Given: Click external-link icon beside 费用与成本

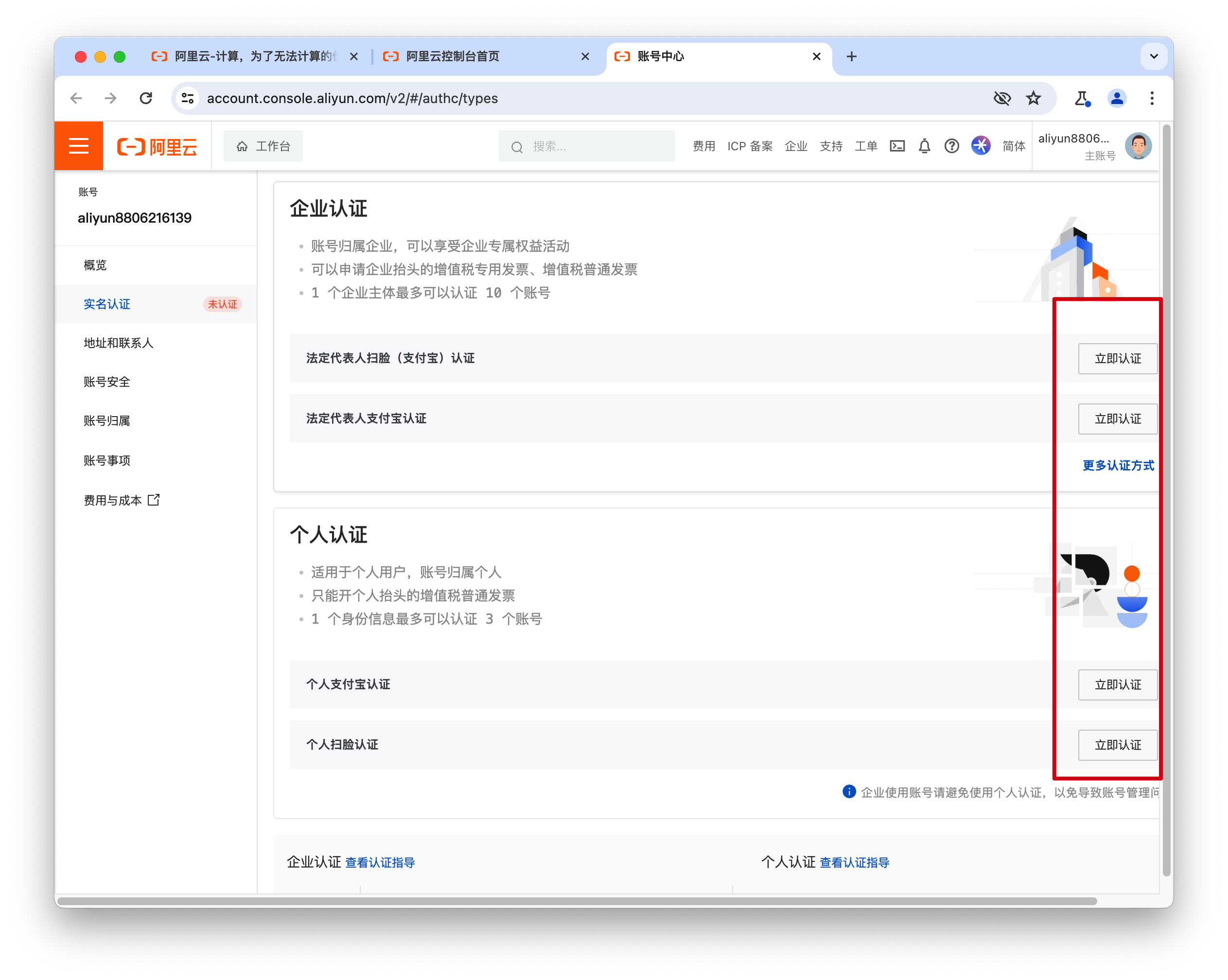Looking at the screenshot, I should (x=154, y=499).
